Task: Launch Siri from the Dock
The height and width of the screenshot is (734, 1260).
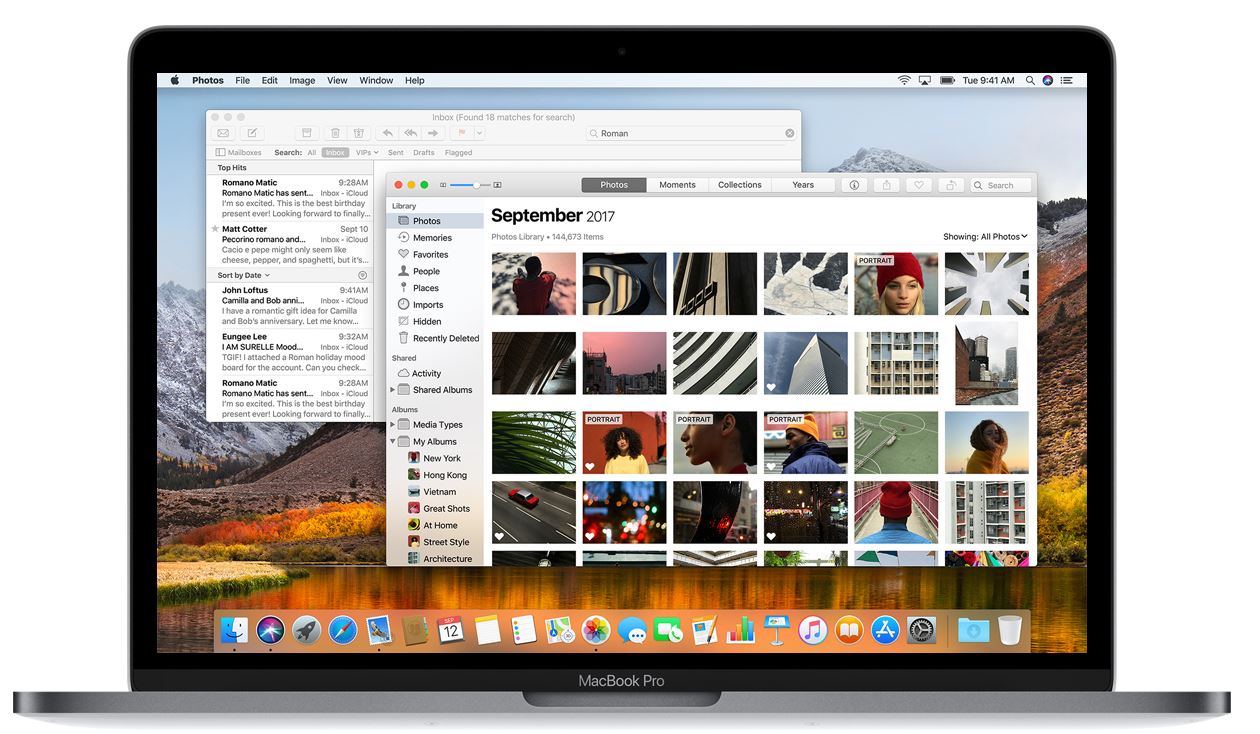Action: pyautogui.click(x=270, y=630)
